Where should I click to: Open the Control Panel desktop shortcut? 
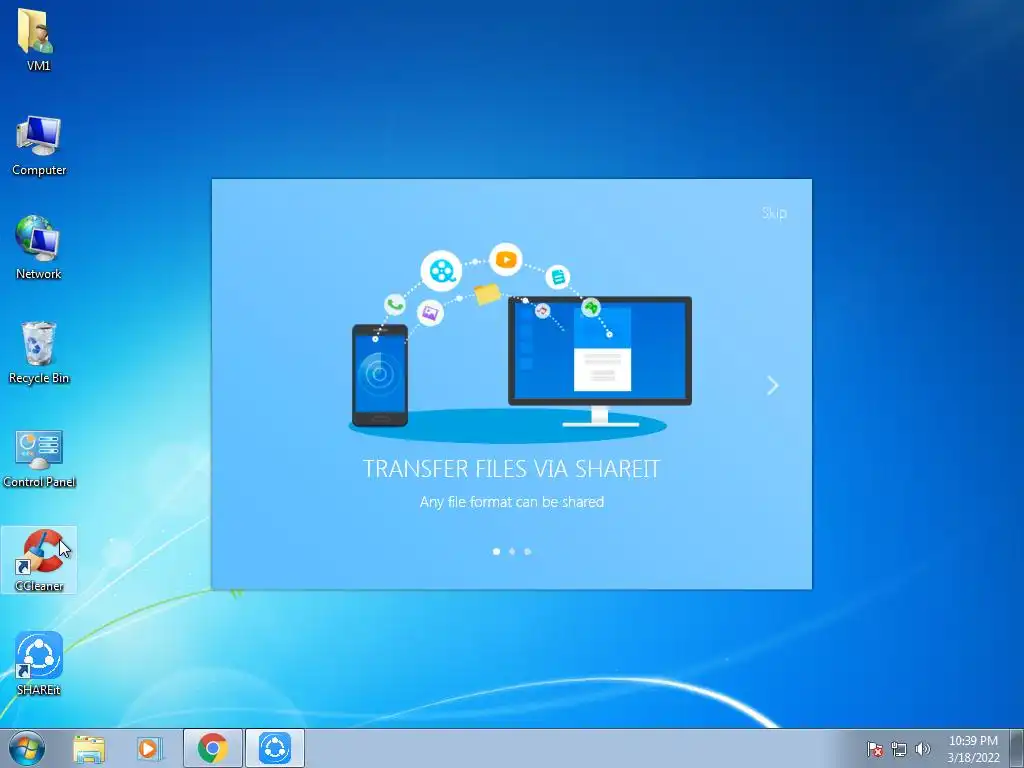coord(39,458)
